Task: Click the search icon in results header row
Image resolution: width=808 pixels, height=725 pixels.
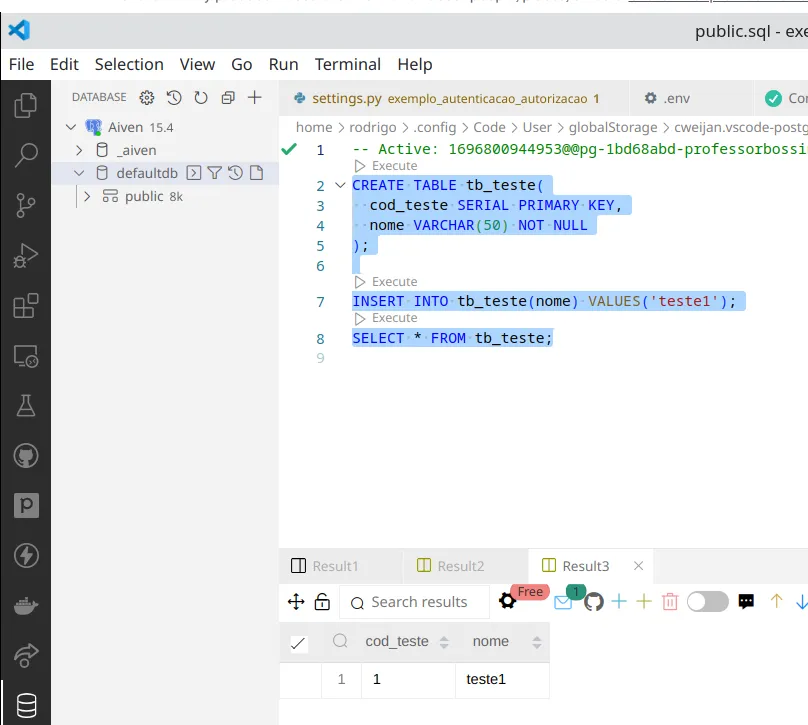Action: coord(340,641)
